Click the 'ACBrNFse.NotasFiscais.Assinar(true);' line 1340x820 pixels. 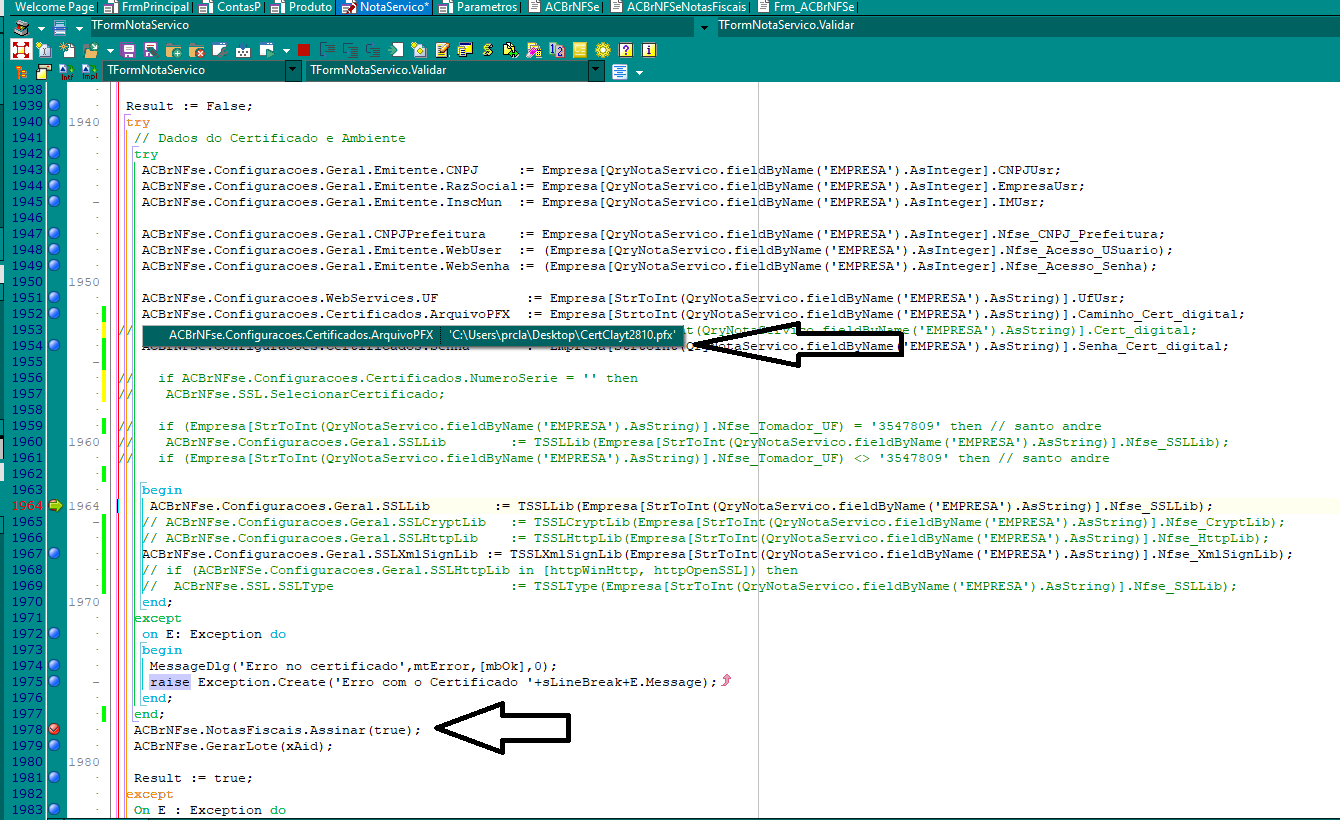[x=278, y=730]
